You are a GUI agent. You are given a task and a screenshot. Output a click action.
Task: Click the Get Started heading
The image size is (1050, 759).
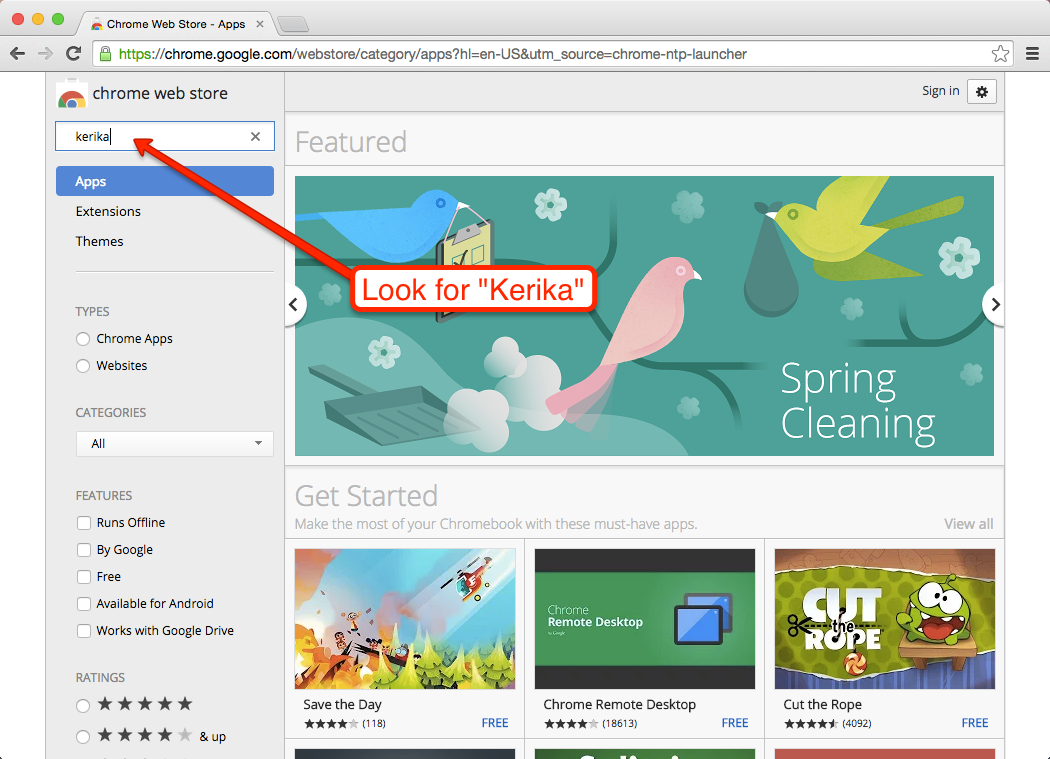(366, 496)
